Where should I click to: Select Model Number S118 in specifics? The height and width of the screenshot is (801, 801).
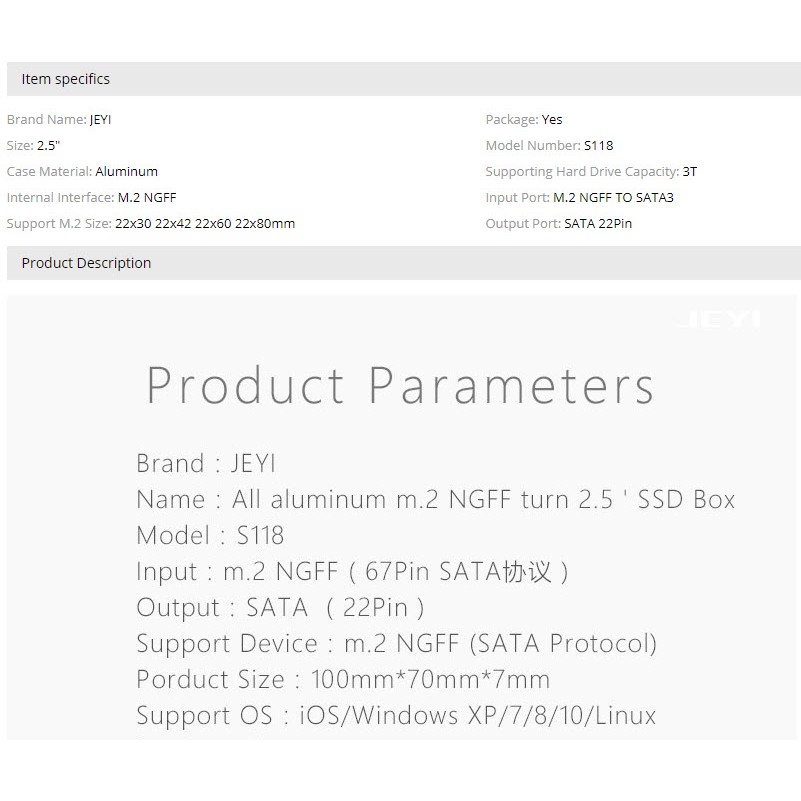click(598, 146)
